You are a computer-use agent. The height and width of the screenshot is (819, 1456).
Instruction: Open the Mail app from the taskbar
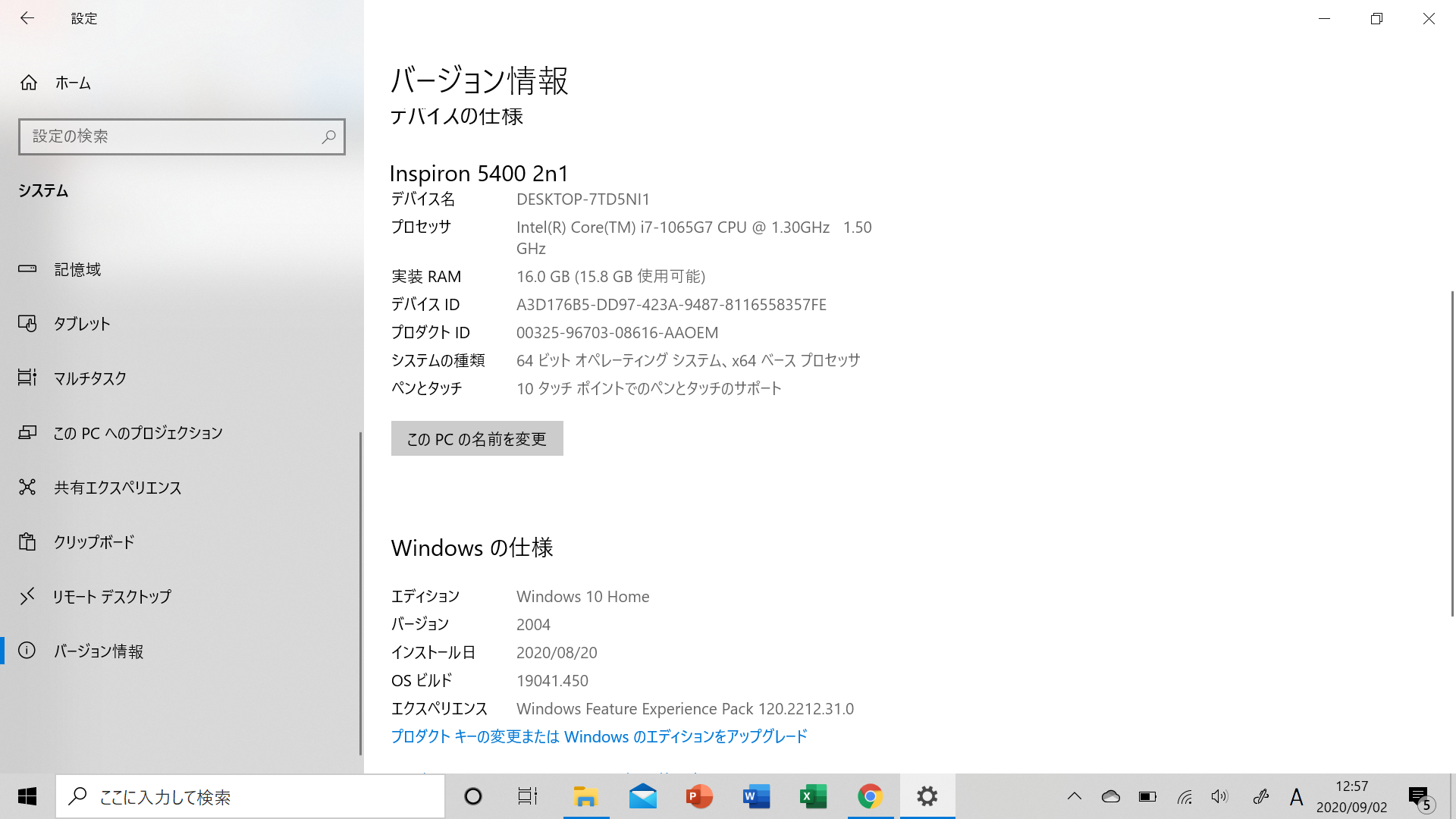click(642, 796)
